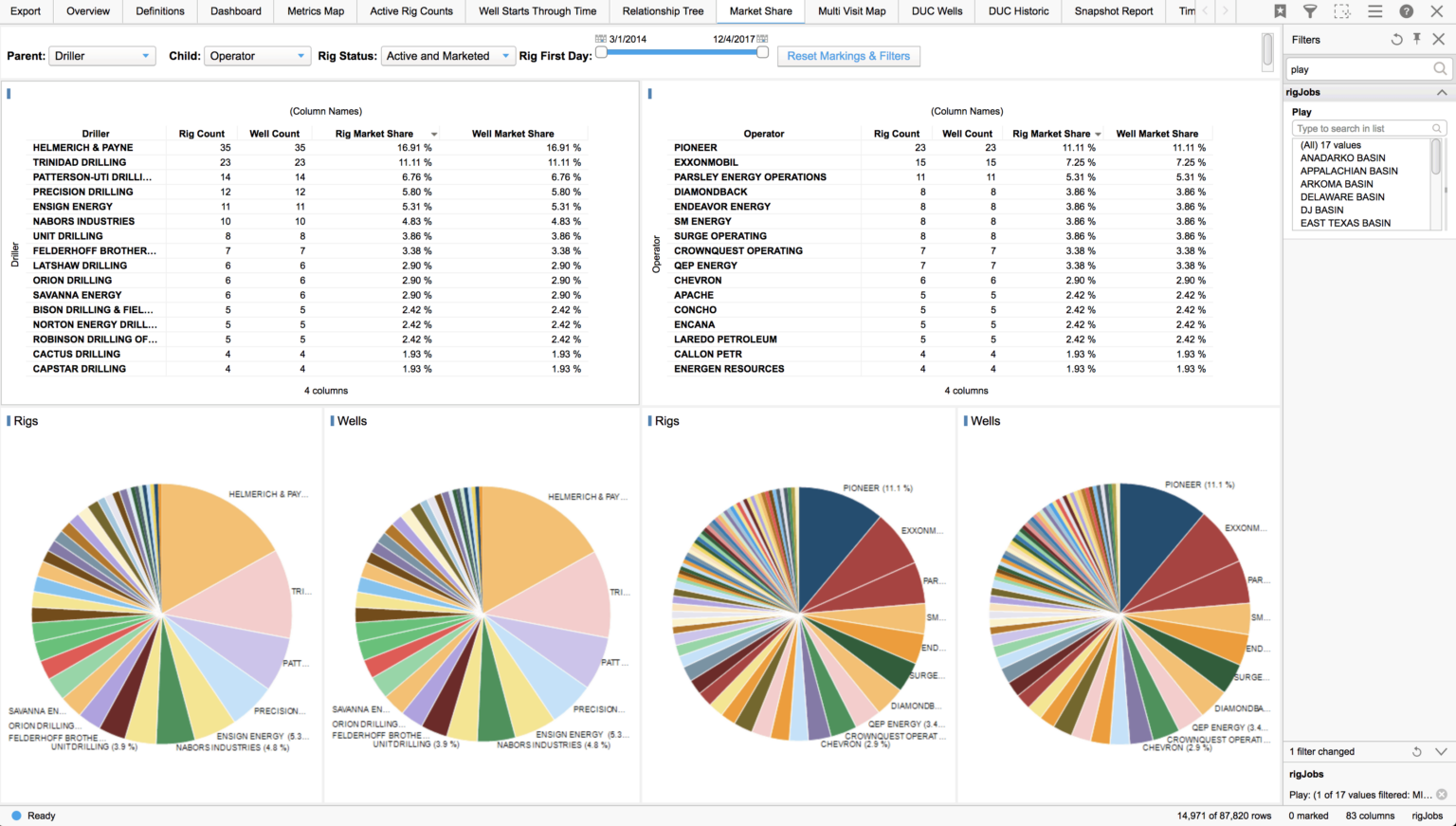Switch to the Relationship Tree tab
The width and height of the screenshot is (1456, 826).
662,11
